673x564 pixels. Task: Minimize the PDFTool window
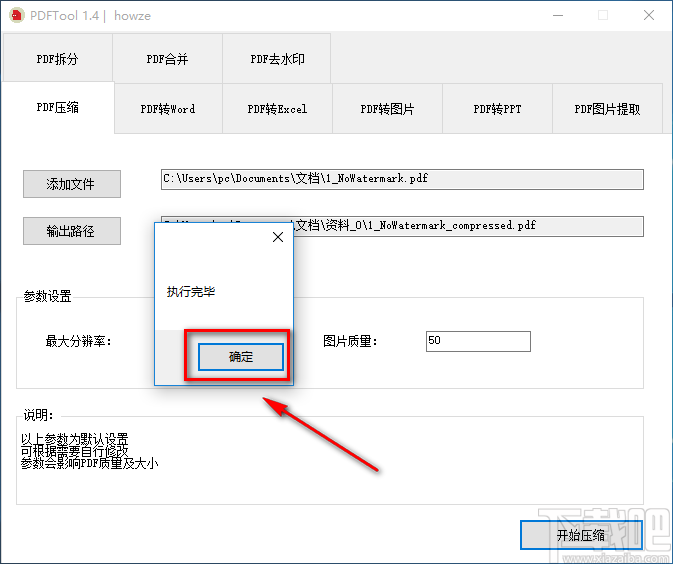558,16
